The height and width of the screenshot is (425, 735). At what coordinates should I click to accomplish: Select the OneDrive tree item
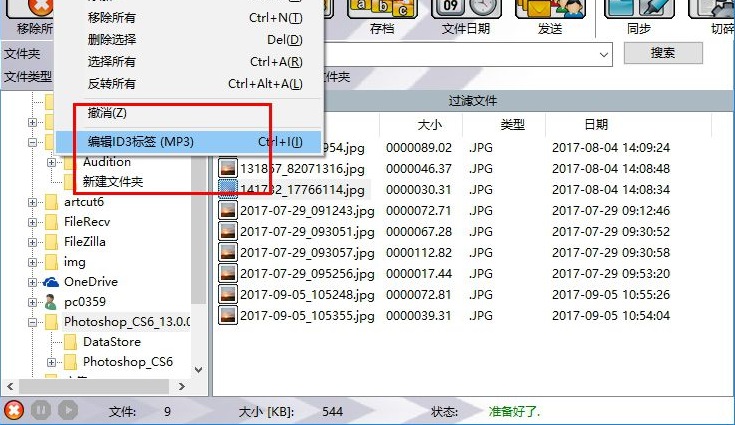click(91, 282)
